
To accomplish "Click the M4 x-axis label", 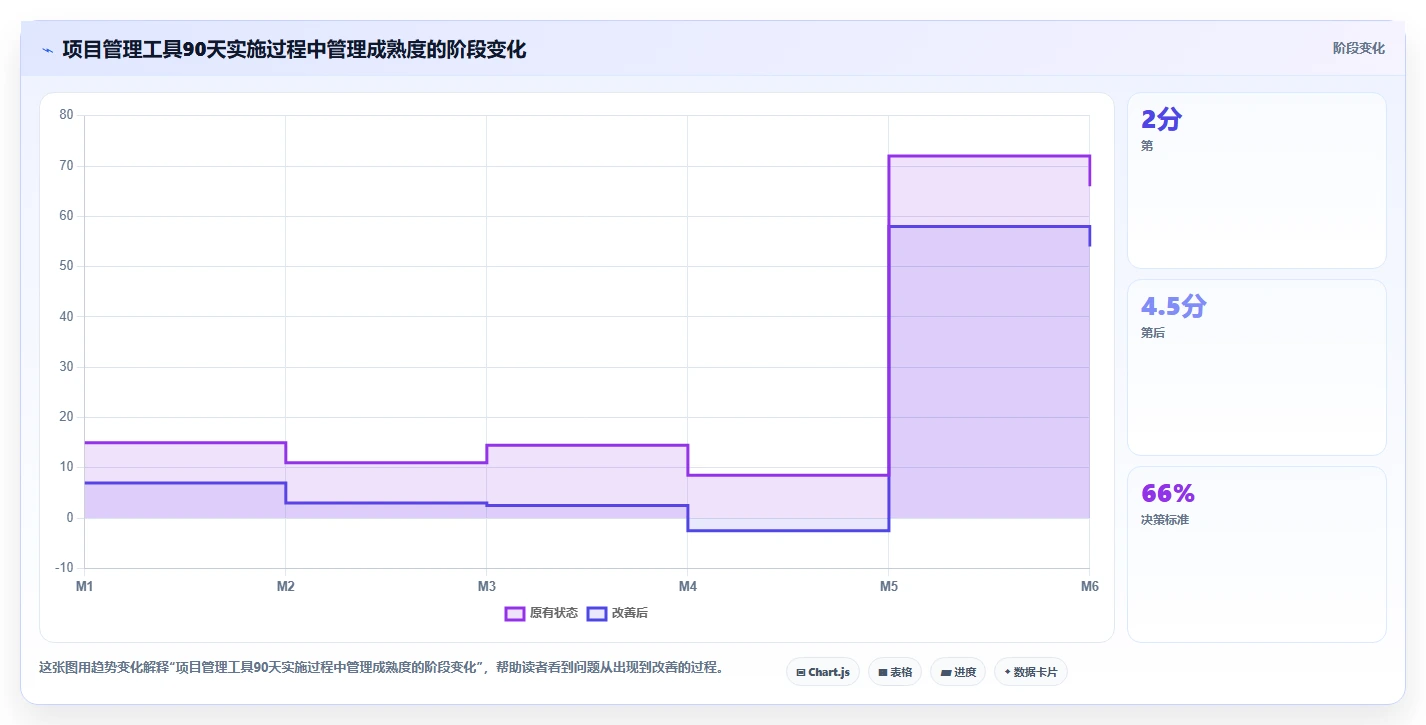I will 688,586.
